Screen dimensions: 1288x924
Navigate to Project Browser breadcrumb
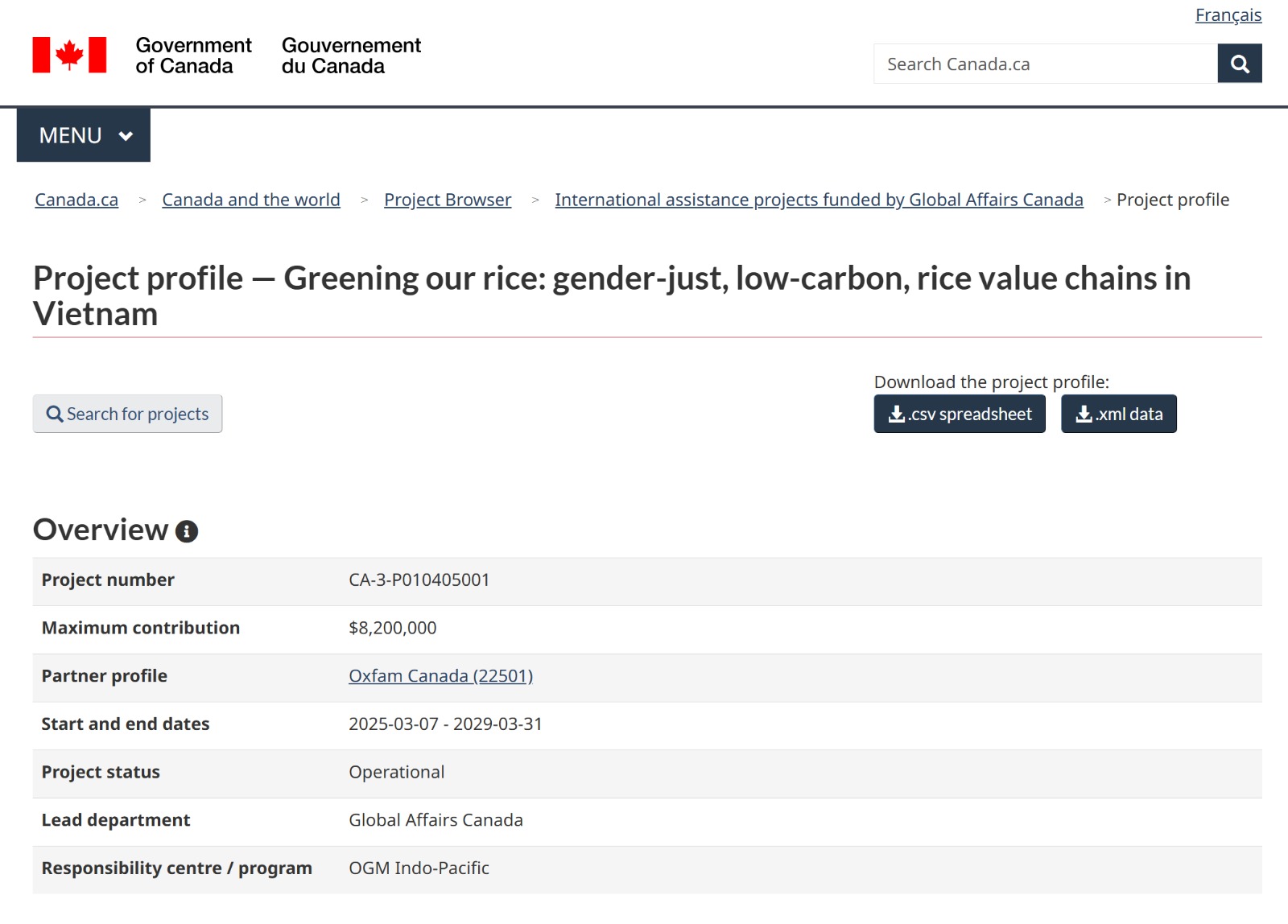click(448, 200)
